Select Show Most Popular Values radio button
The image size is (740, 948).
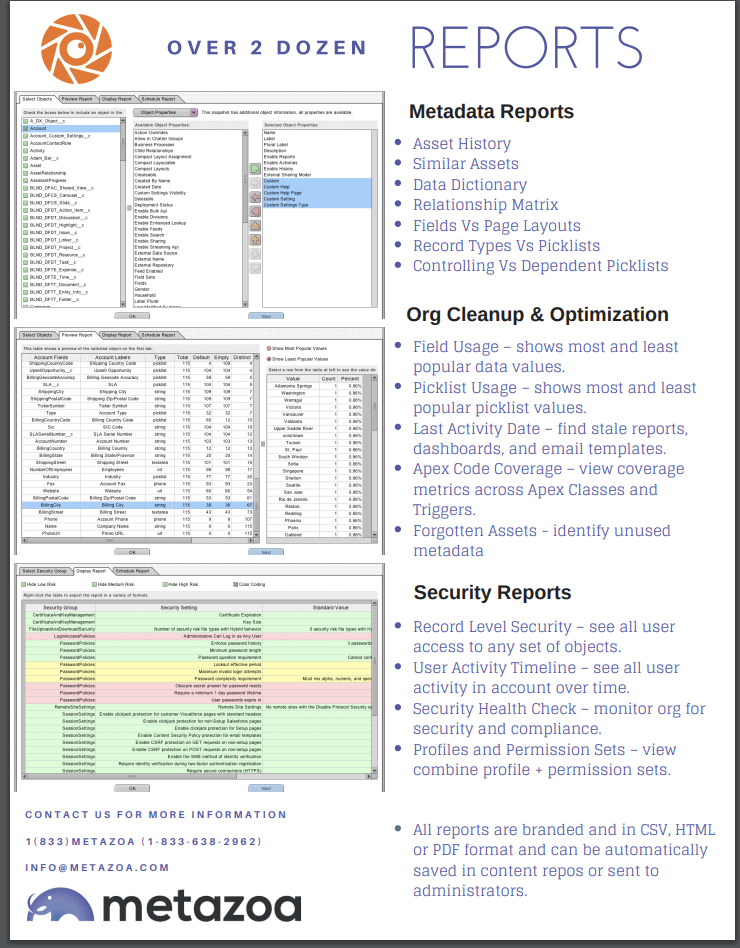[x=269, y=348]
